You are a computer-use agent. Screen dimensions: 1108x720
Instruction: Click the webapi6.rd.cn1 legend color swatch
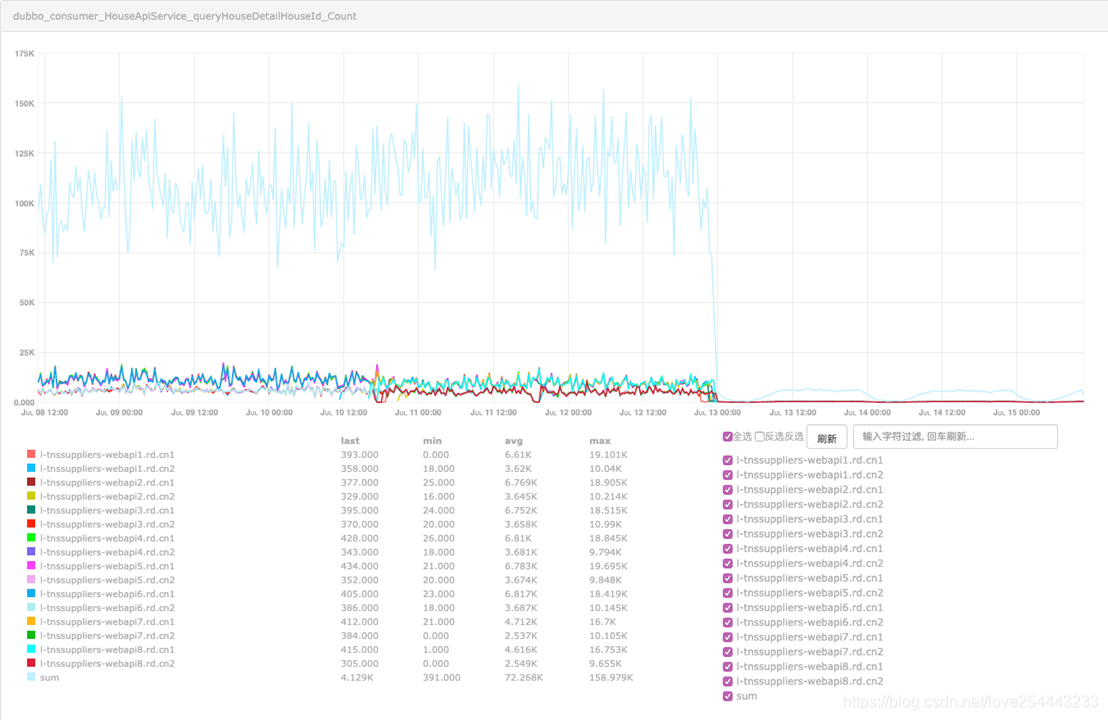click(31, 594)
